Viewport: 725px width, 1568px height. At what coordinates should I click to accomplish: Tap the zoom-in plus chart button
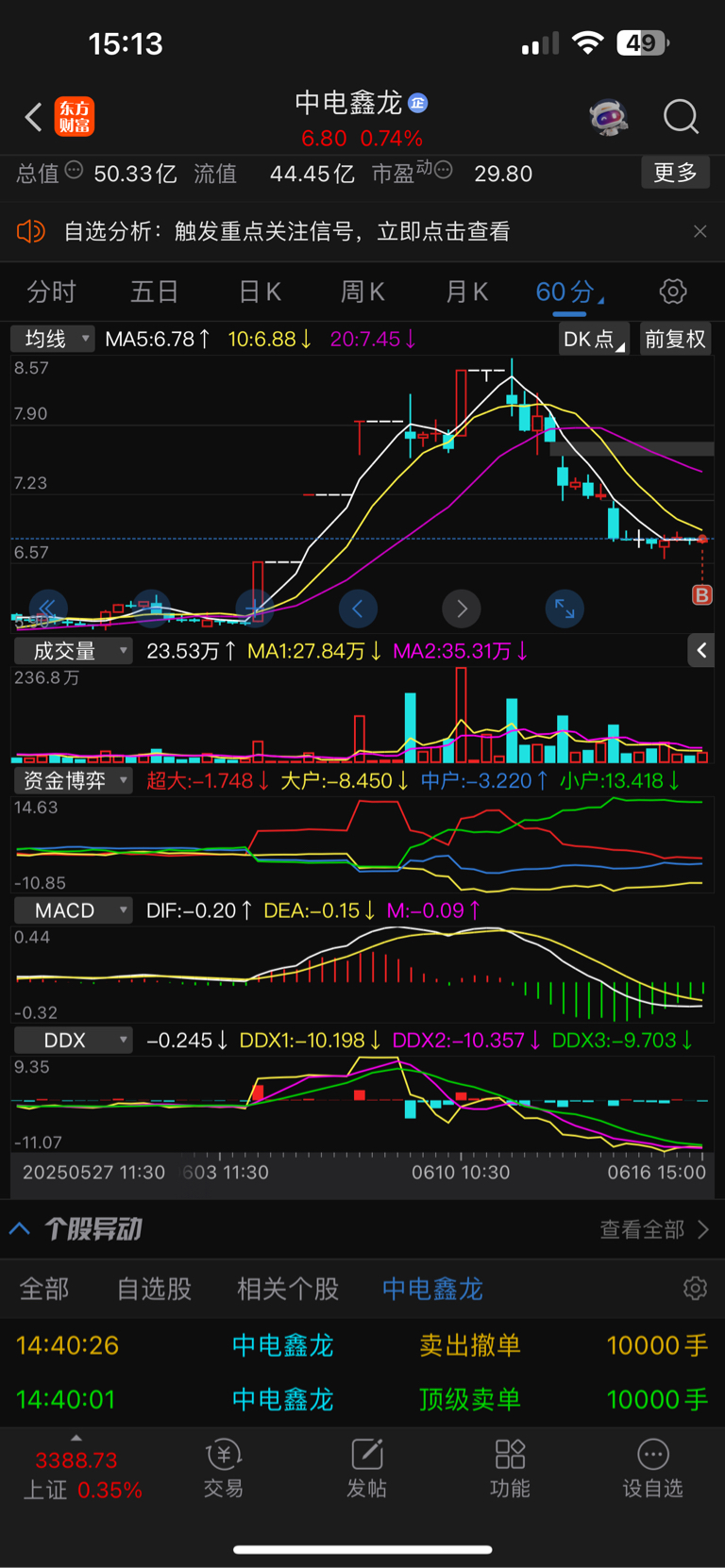[254, 608]
